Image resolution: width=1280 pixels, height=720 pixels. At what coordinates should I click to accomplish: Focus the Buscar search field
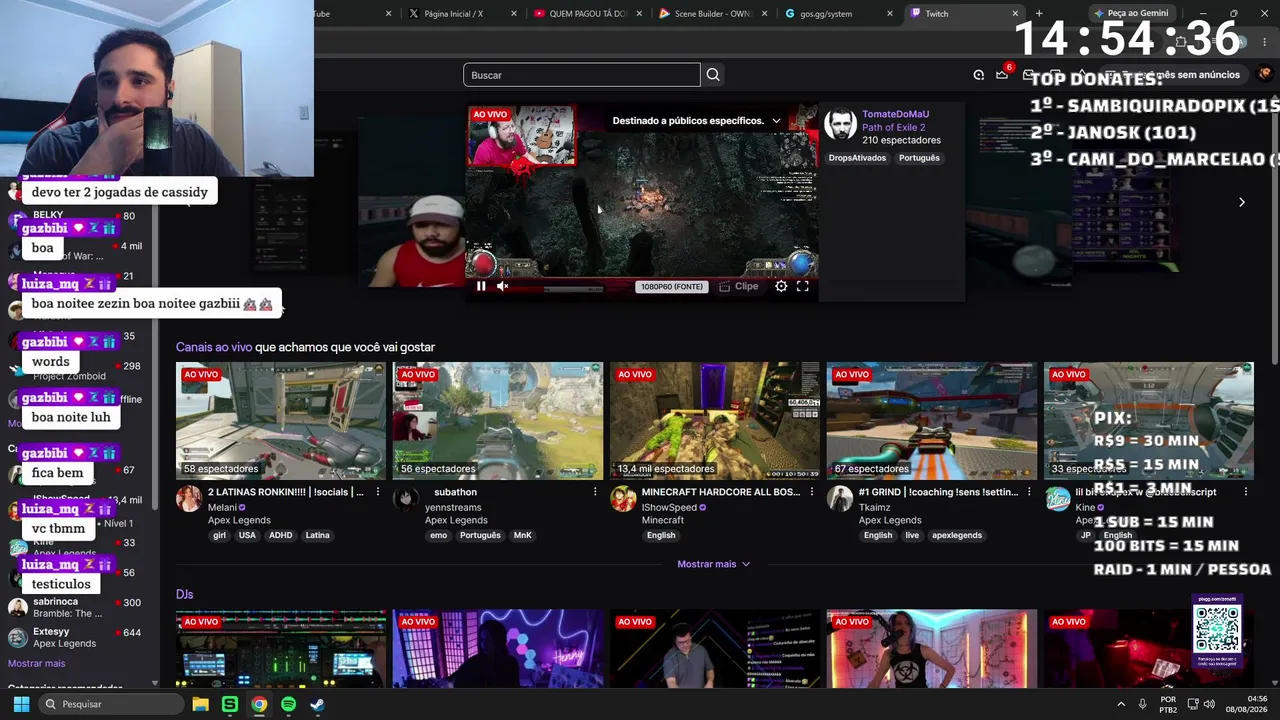point(582,75)
